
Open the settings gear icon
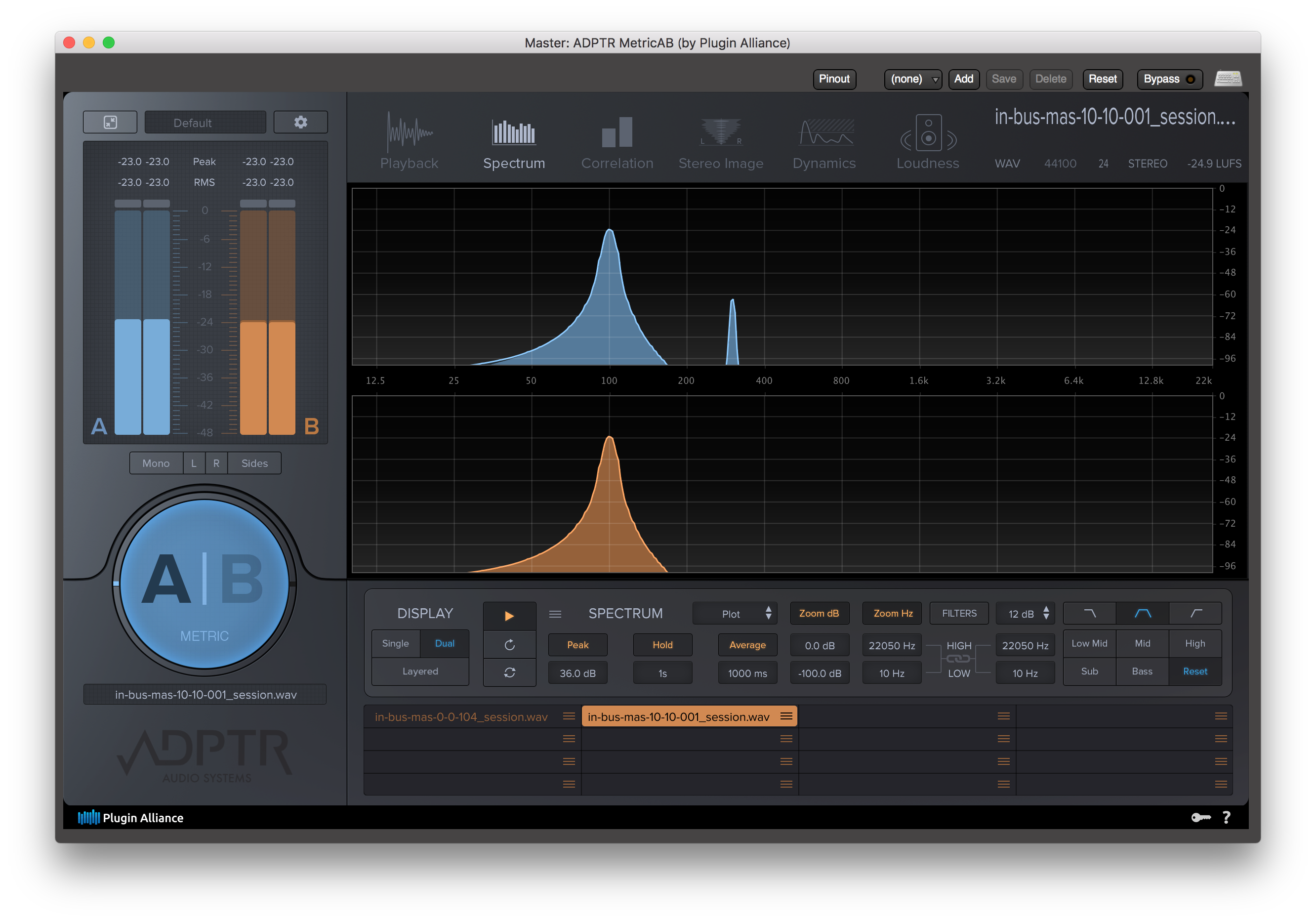coord(300,122)
